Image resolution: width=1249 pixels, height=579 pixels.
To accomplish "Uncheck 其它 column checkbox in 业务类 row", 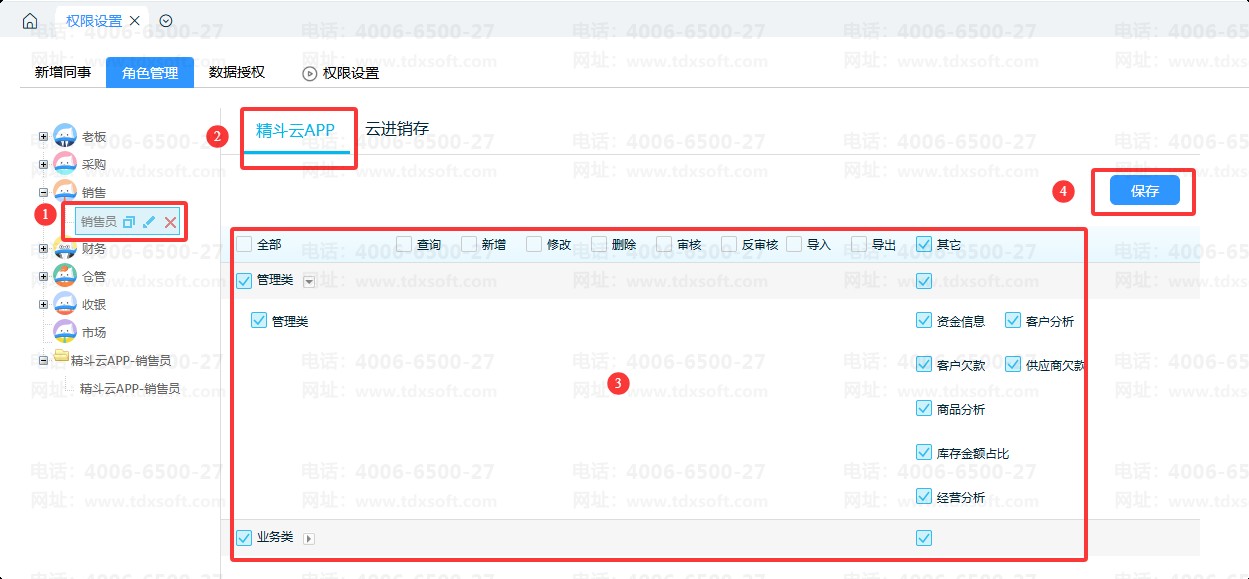I will pyautogui.click(x=924, y=538).
